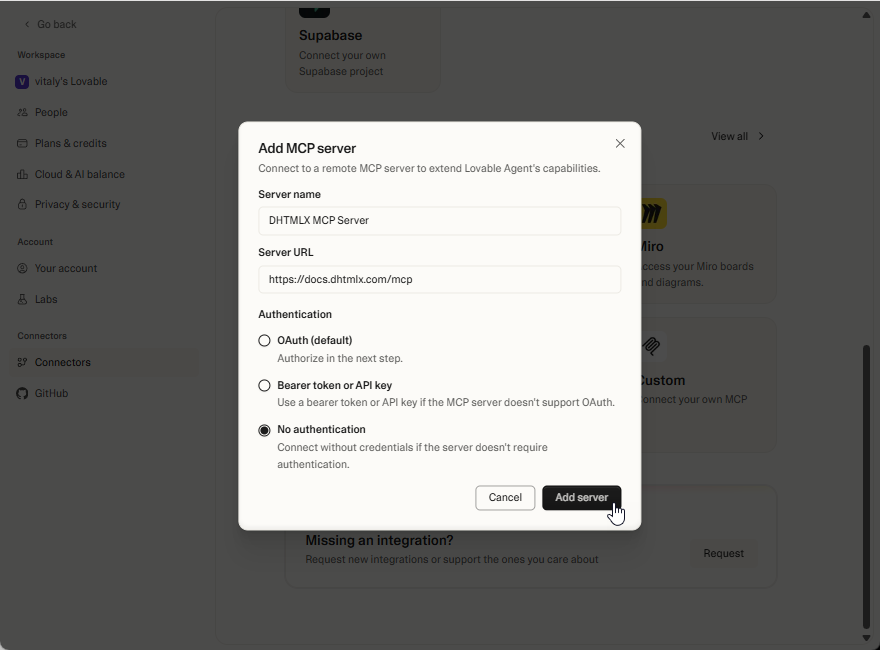Click inside the Server URL input field
Screen dimensions: 880x650
click(x=439, y=279)
